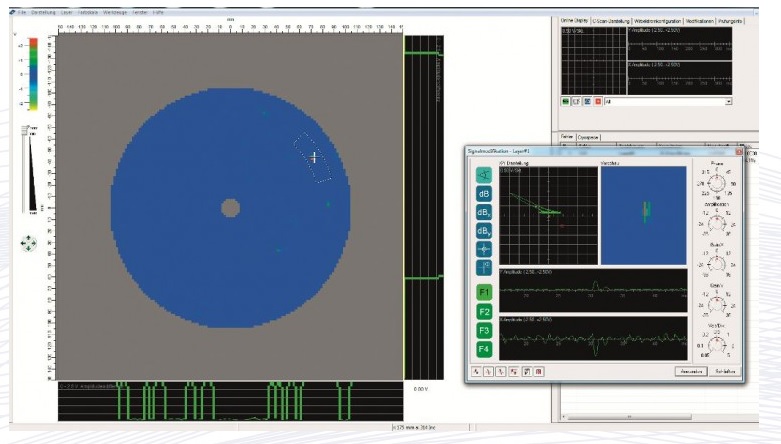Adjust the Phase rotary knob
Screen dimensions: 781x444
click(717, 183)
